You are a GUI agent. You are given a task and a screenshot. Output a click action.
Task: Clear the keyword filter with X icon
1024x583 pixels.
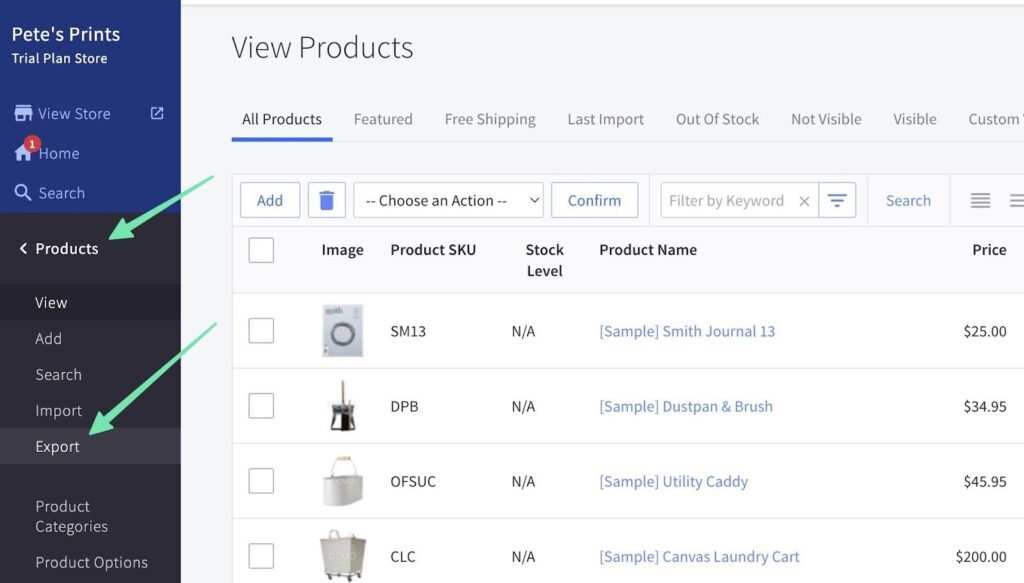[804, 201]
